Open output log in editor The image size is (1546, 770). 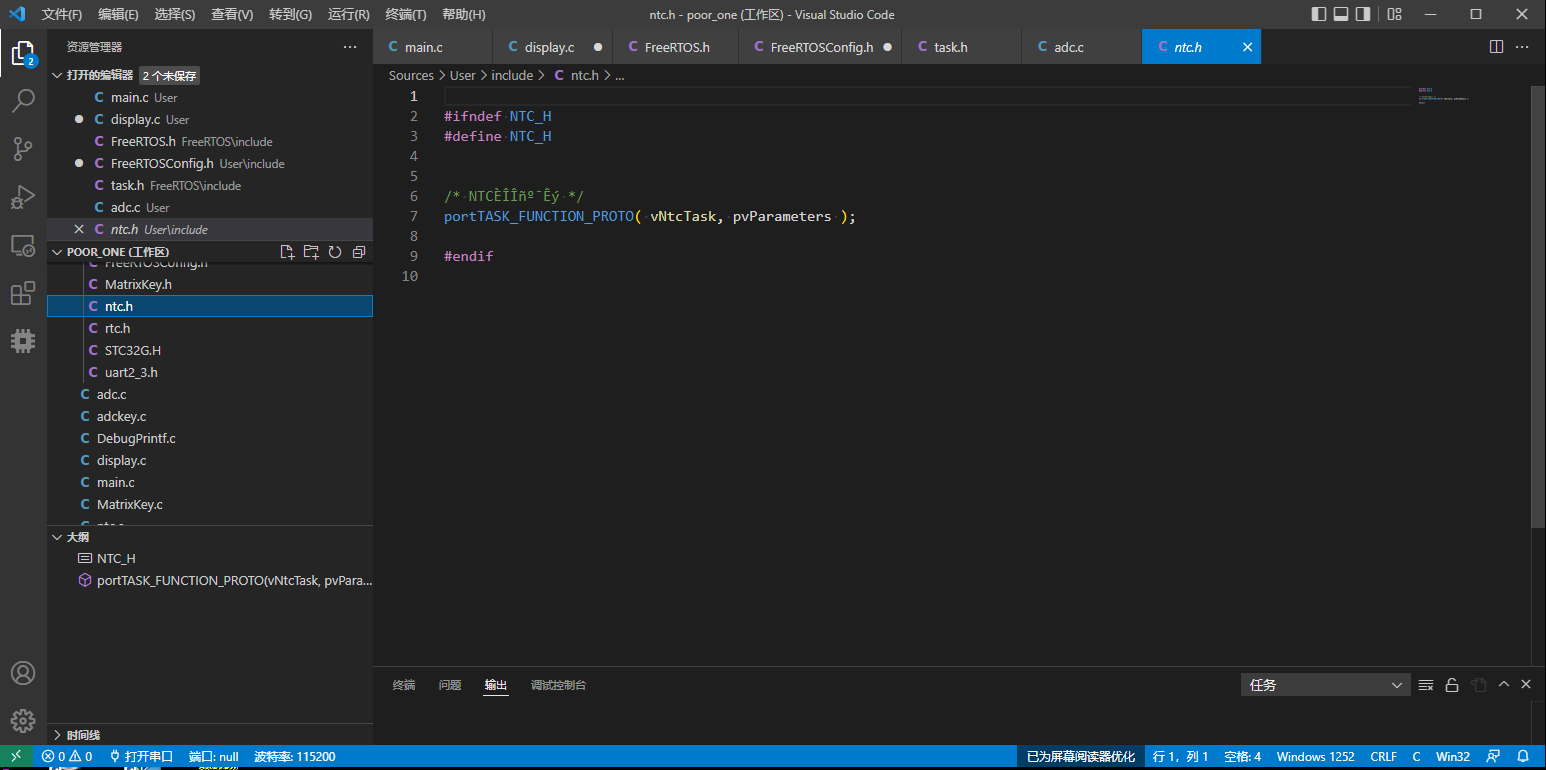tap(1477, 685)
